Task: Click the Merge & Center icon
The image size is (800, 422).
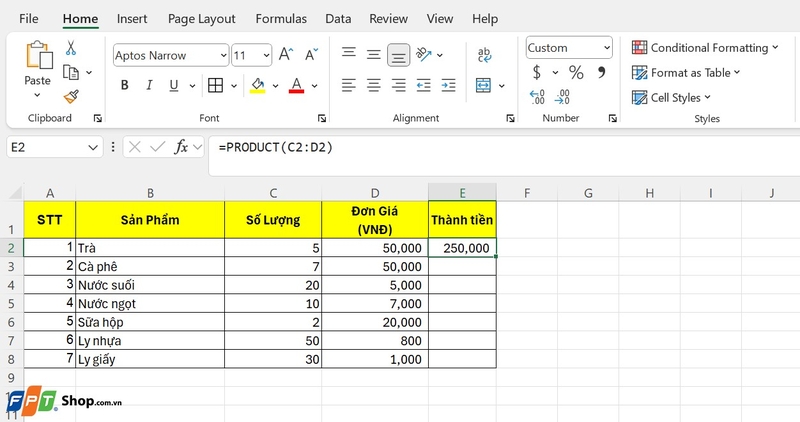Action: [483, 85]
